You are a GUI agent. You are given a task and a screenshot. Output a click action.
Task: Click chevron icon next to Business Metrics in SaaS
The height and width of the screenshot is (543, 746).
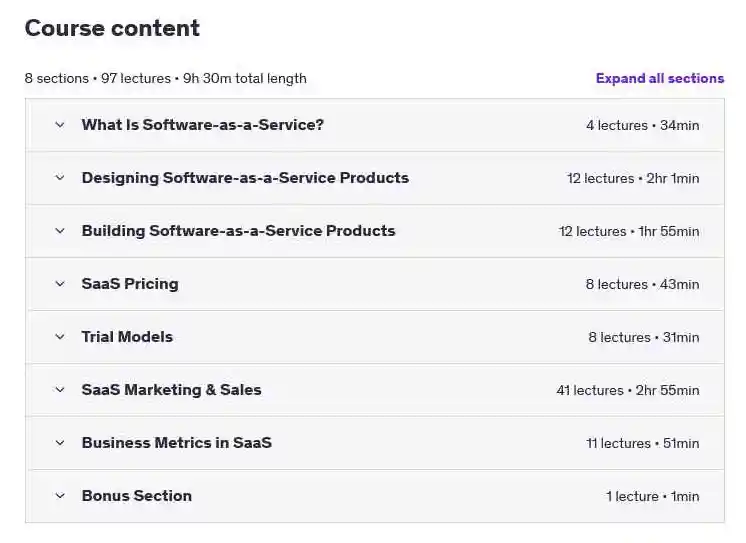[x=60, y=443]
